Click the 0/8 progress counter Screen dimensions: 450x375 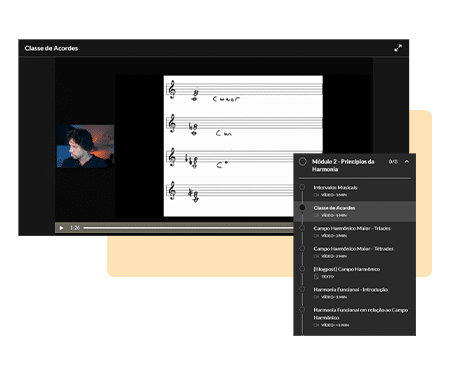[393, 162]
